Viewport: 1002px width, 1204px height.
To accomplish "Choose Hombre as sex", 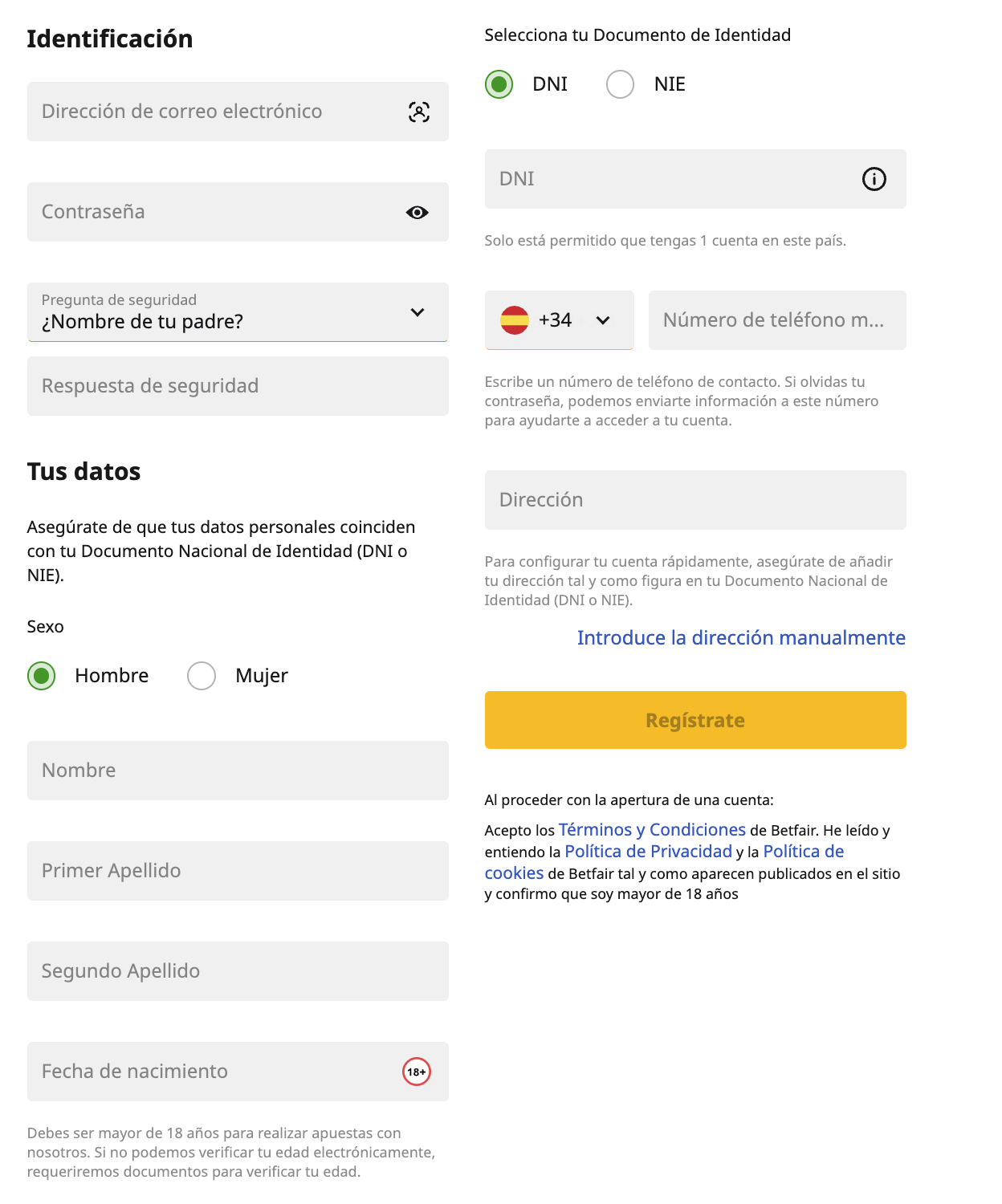I will (42, 676).
